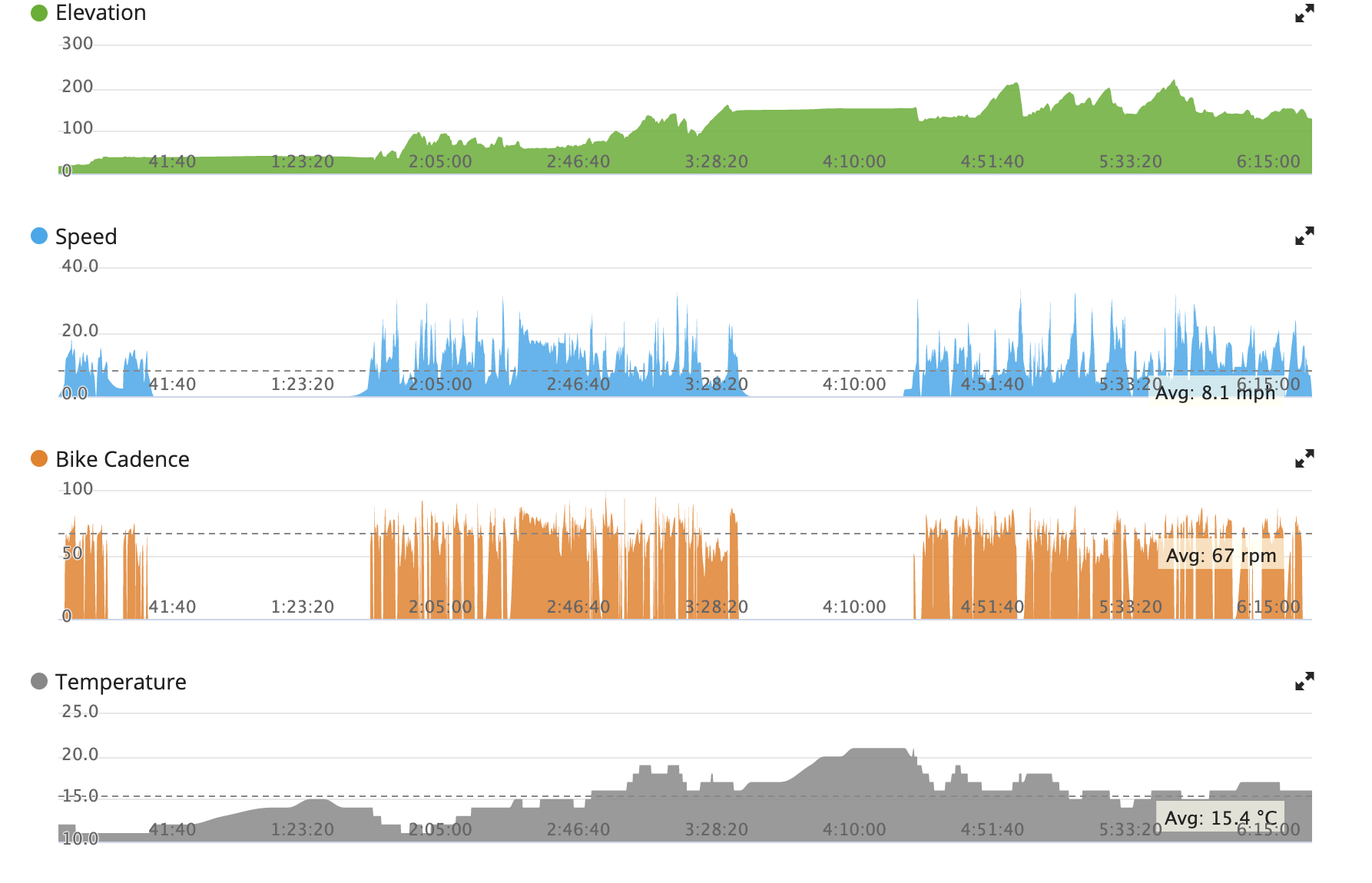Click the green Elevation legend dot
The height and width of the screenshot is (883, 1372).
click(39, 13)
